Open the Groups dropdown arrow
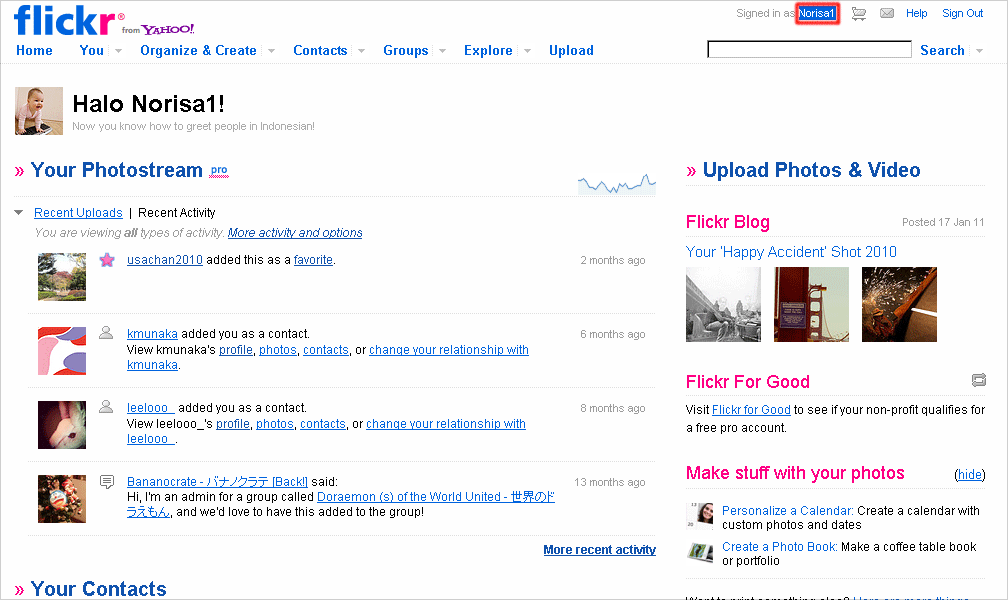Image resolution: width=1008 pixels, height=600 pixels. click(x=442, y=51)
